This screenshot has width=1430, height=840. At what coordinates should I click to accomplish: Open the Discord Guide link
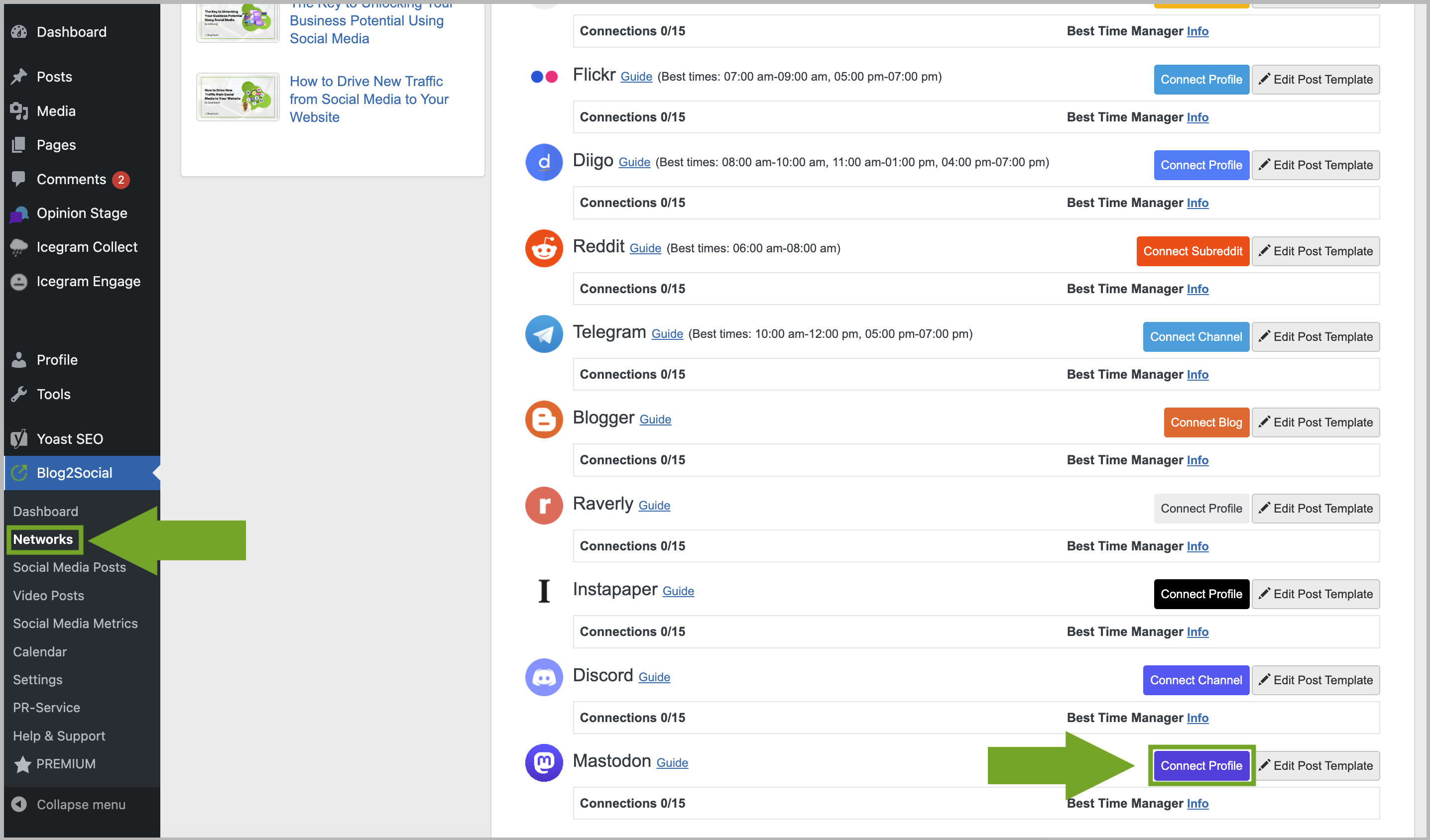coord(654,677)
